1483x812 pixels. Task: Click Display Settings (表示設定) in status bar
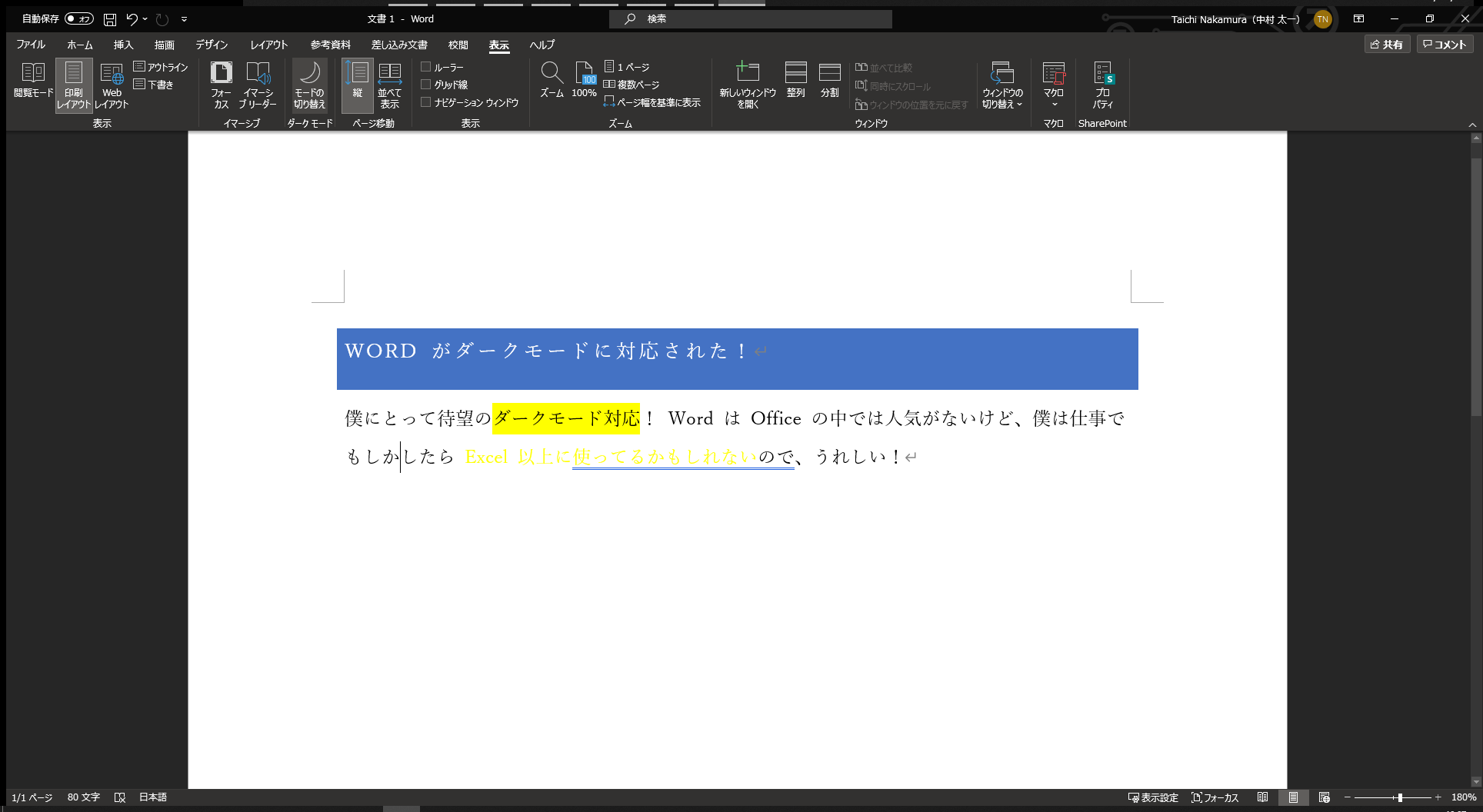(1153, 797)
